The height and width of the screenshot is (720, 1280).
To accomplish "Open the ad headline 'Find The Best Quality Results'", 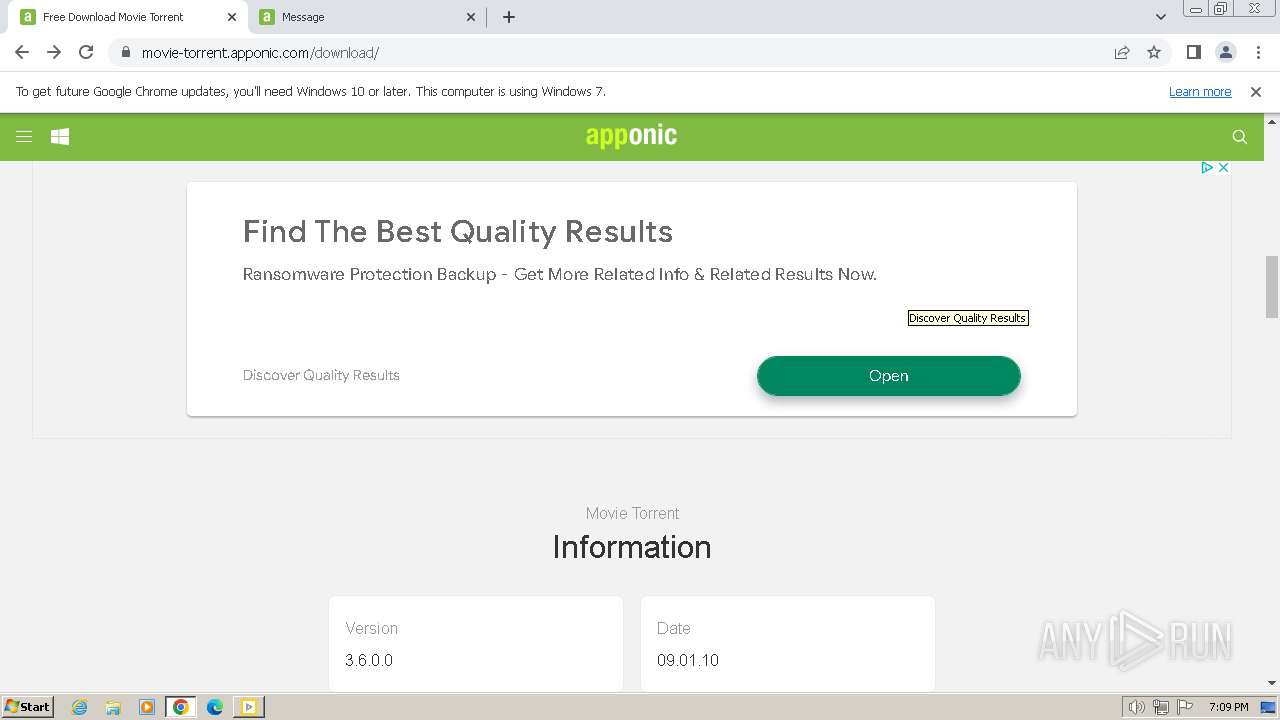I will (458, 231).
